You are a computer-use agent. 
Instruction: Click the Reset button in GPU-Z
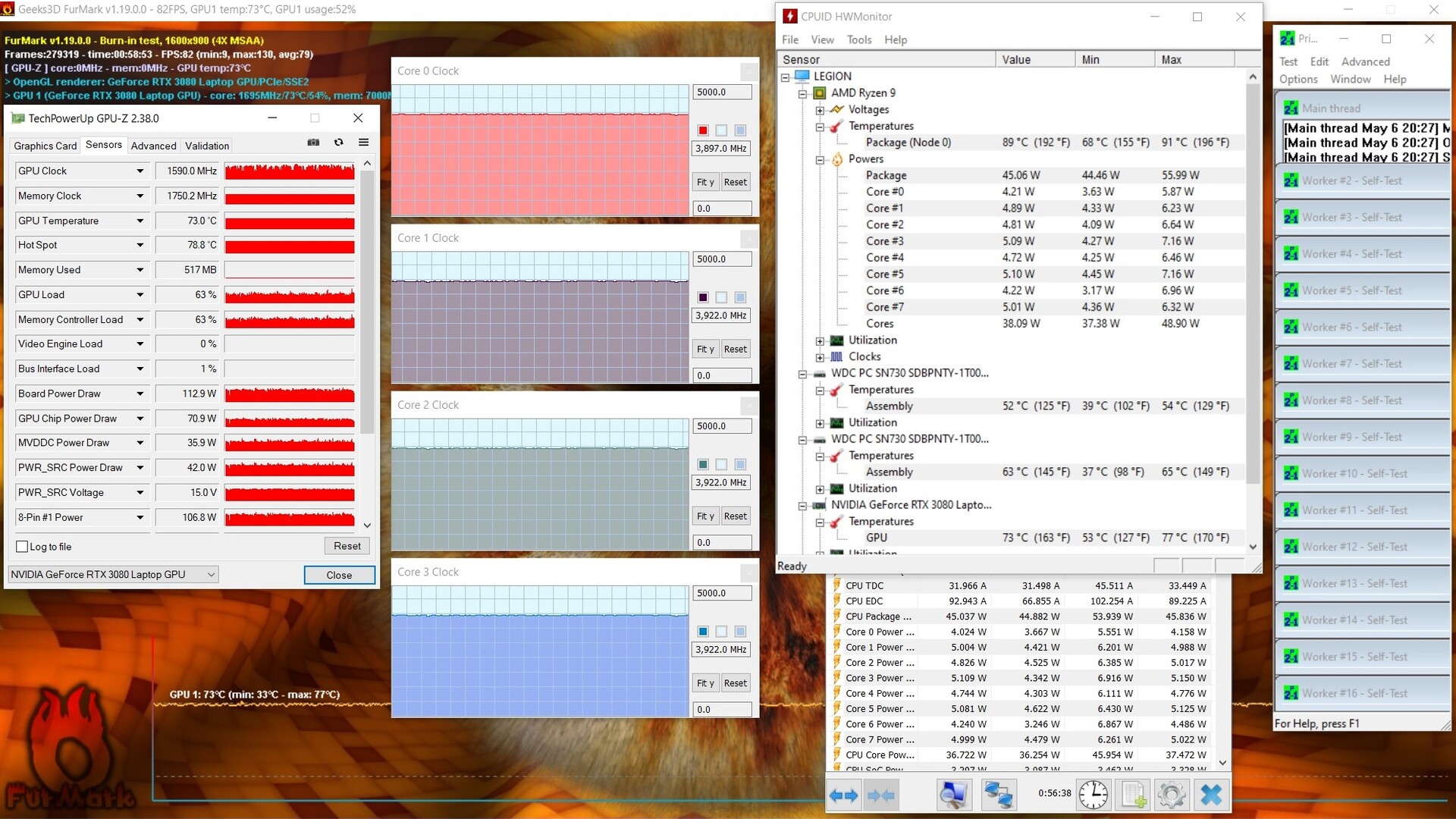point(347,546)
